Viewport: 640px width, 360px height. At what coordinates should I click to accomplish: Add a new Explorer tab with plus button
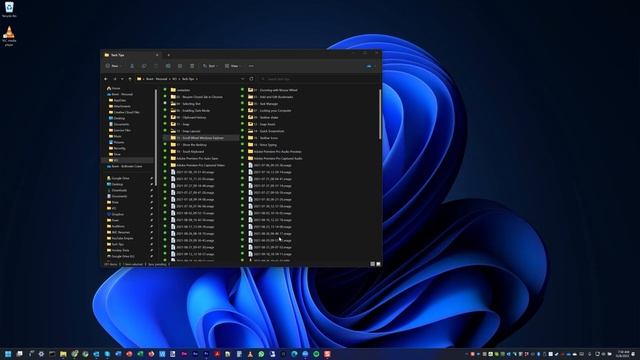coord(169,55)
